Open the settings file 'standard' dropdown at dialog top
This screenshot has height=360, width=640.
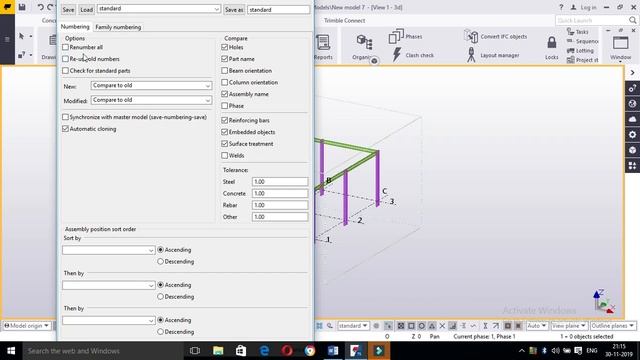pos(159,9)
